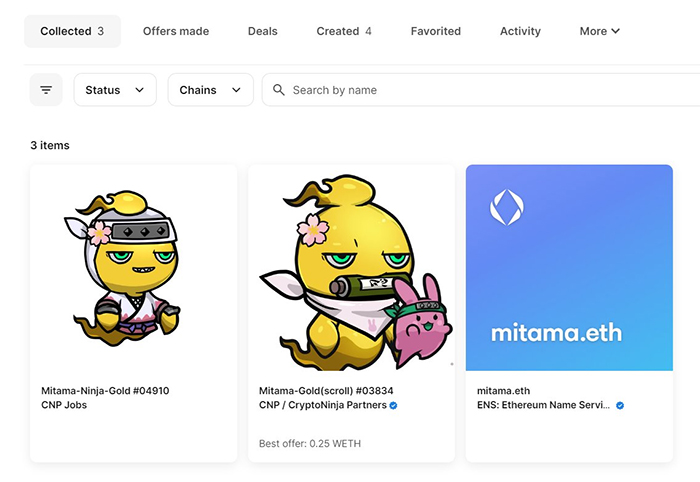Switch to the Offers made tab
700x482 pixels.
click(x=176, y=31)
